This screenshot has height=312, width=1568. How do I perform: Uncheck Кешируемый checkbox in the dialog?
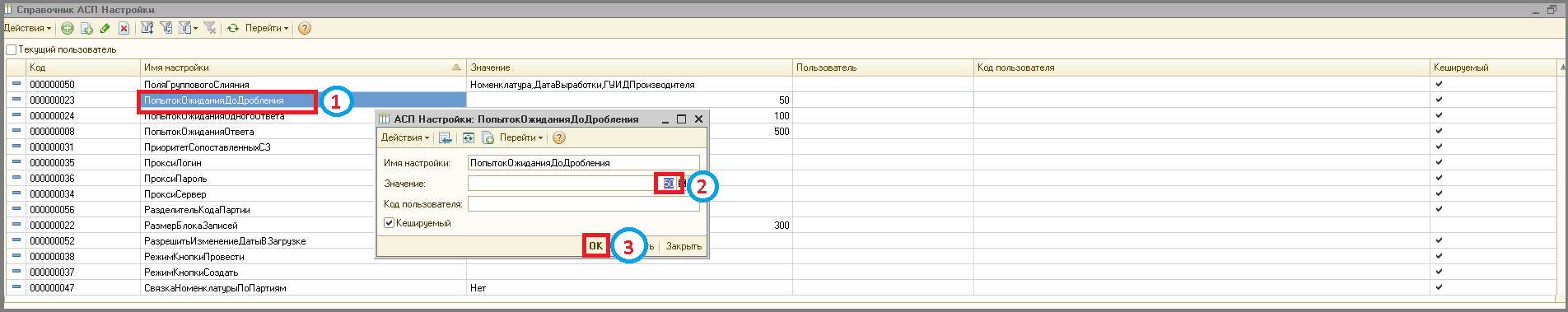(x=390, y=223)
